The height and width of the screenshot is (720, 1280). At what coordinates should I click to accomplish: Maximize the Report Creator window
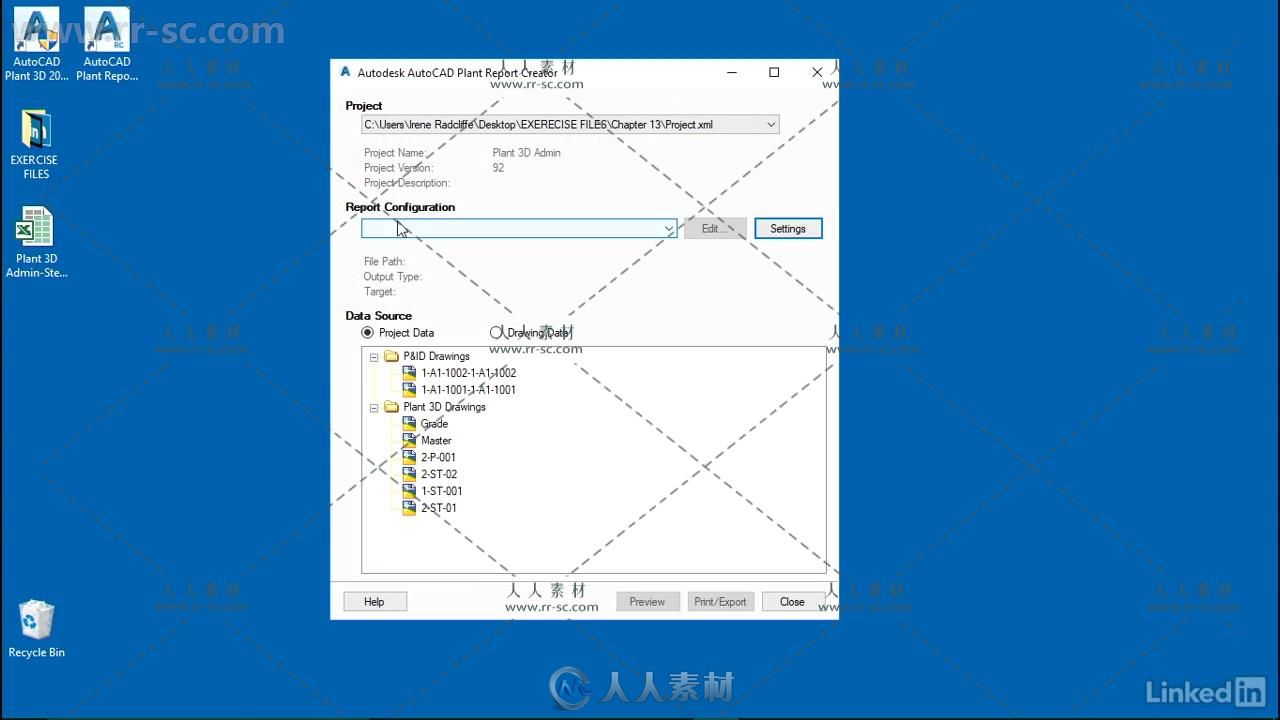point(774,72)
